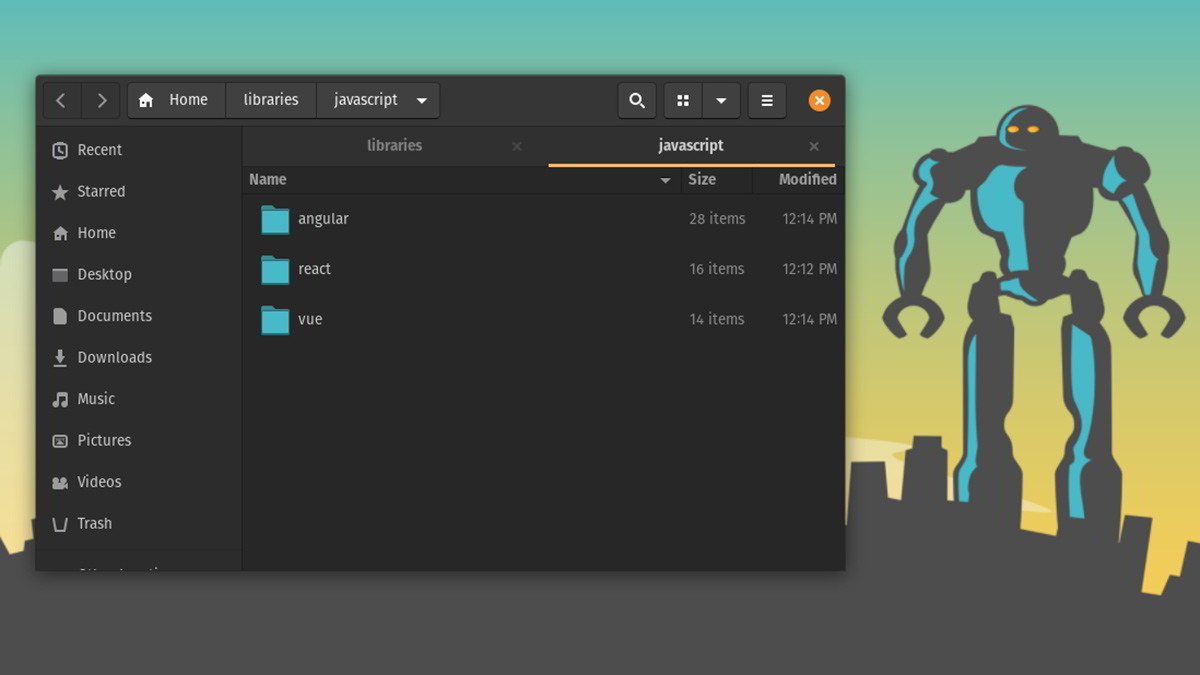This screenshot has width=1200, height=675.
Task: Switch to grid view
Action: pos(683,100)
